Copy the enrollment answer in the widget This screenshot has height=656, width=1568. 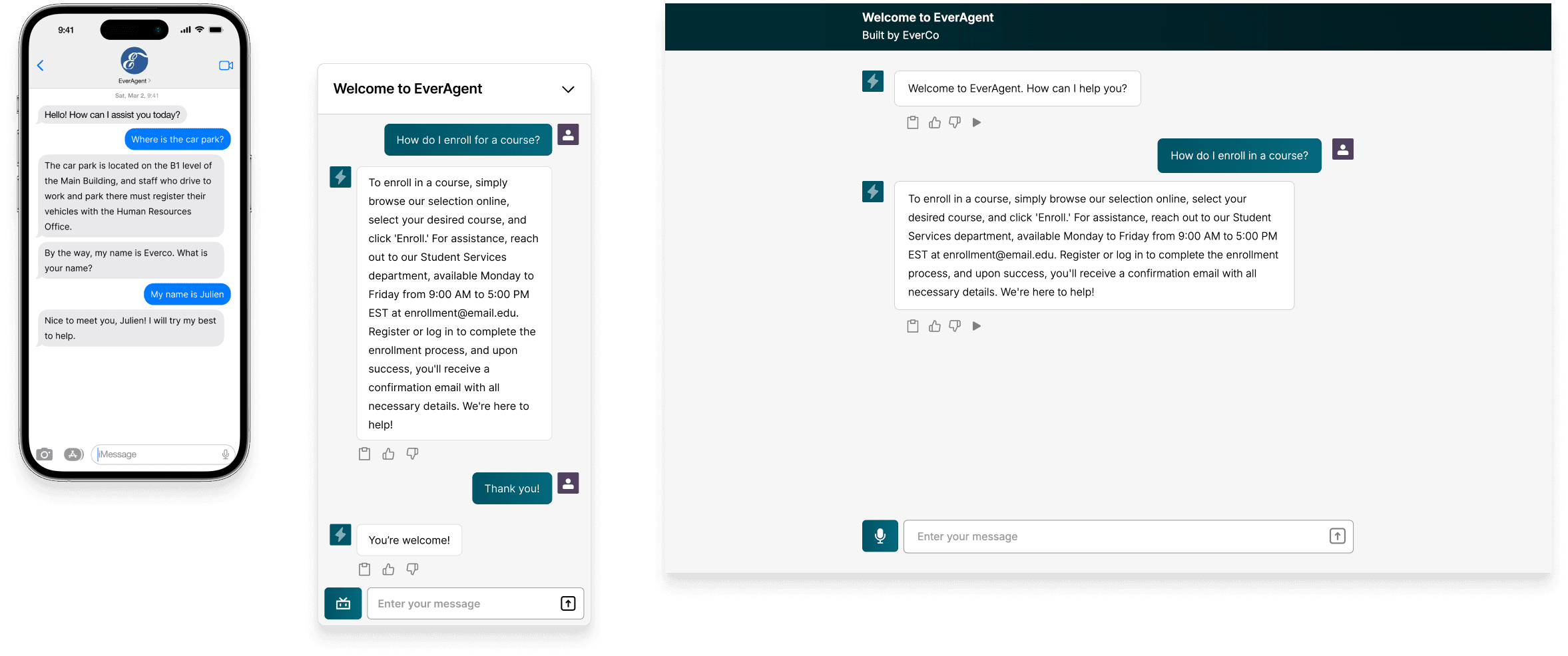point(364,454)
